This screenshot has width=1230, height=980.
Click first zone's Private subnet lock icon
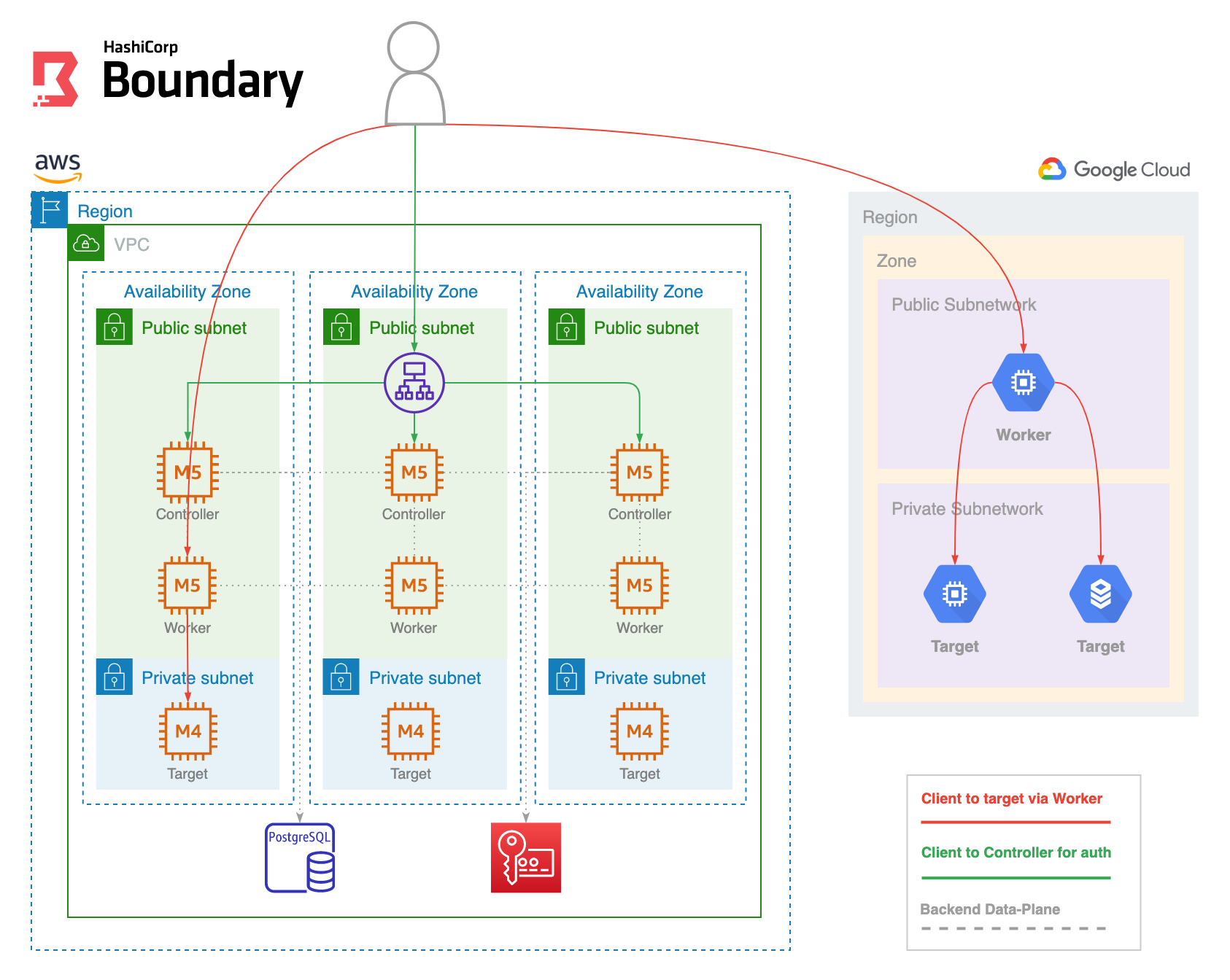point(115,677)
